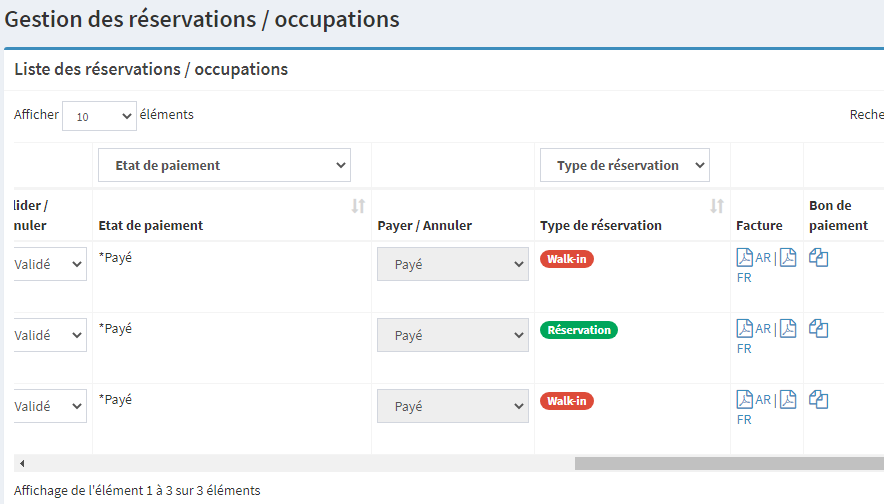This screenshot has width=884, height=504.
Task: Open the Etat de paiement filter dropdown
Action: click(224, 165)
